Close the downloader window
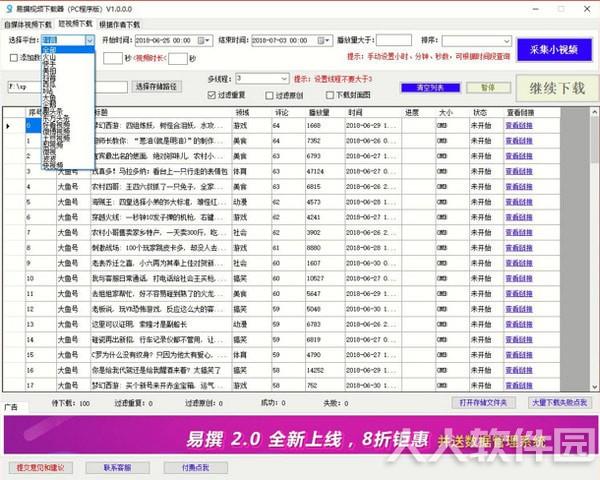600x480 pixels. pos(587,8)
